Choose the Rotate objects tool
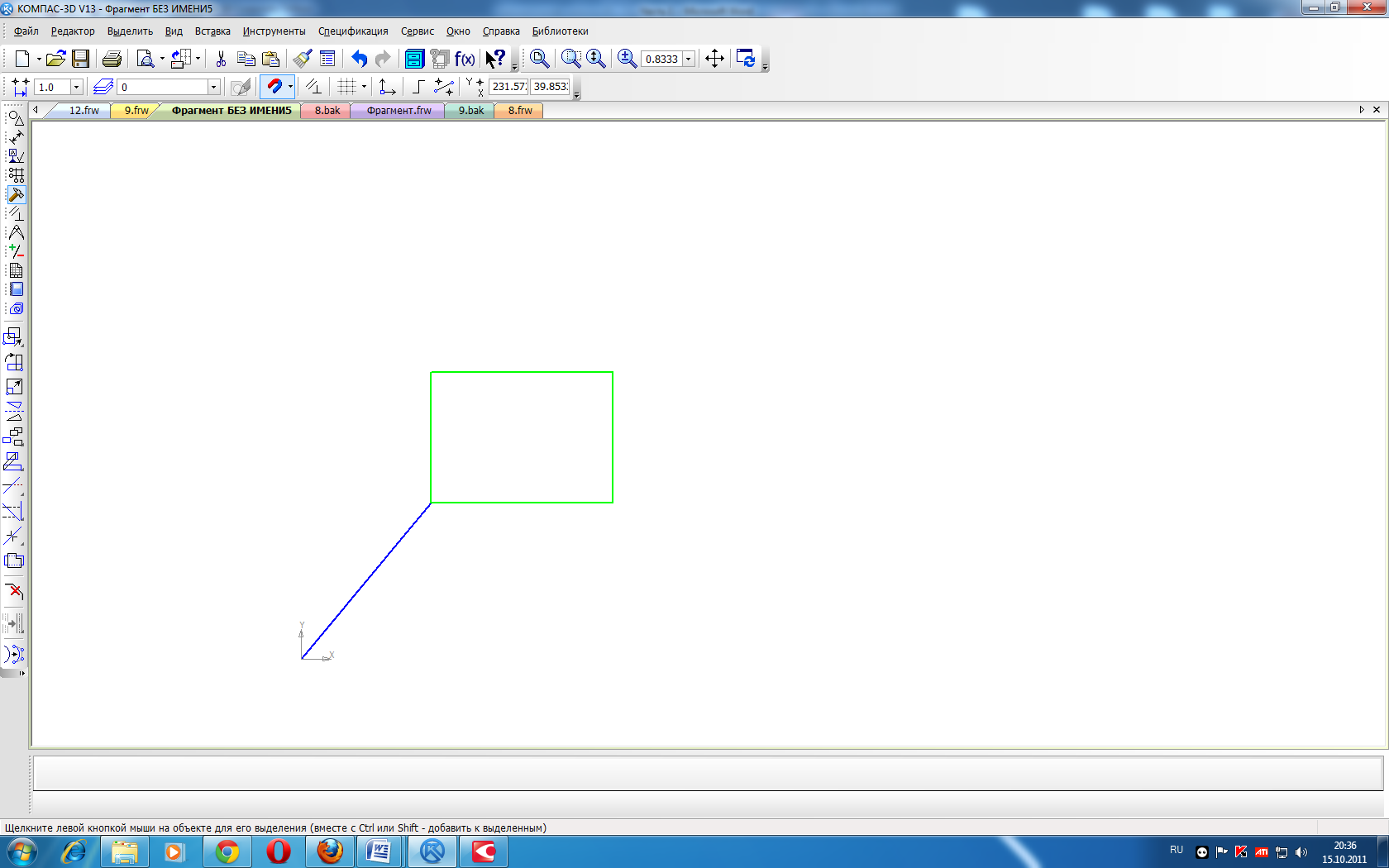 [14, 362]
